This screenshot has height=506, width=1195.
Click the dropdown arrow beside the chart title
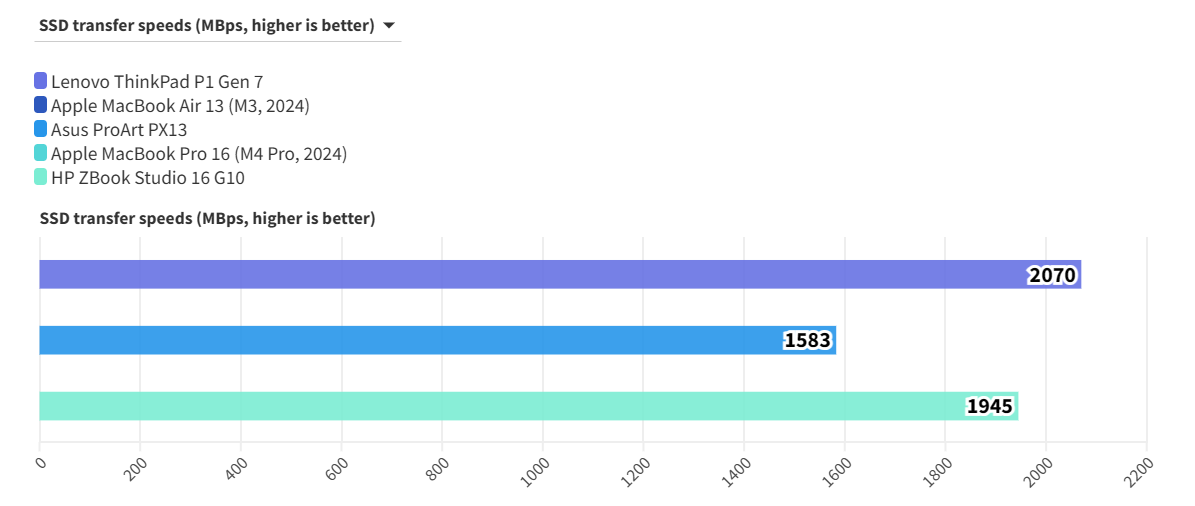(388, 26)
